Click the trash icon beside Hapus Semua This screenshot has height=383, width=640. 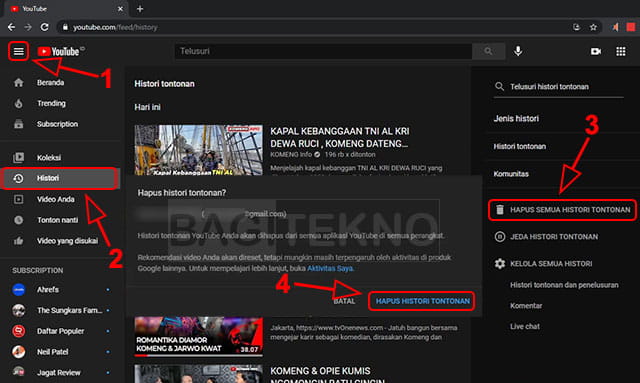click(x=500, y=210)
